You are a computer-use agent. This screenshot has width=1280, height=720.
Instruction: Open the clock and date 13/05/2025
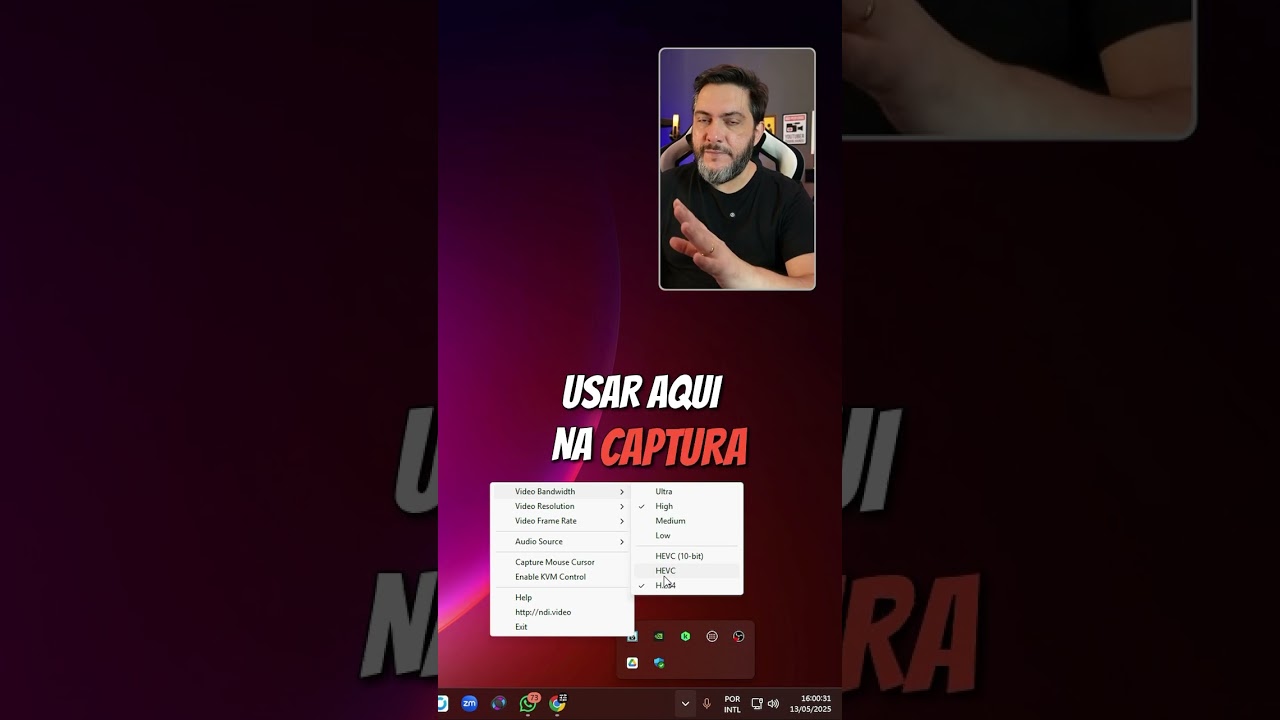pos(810,704)
